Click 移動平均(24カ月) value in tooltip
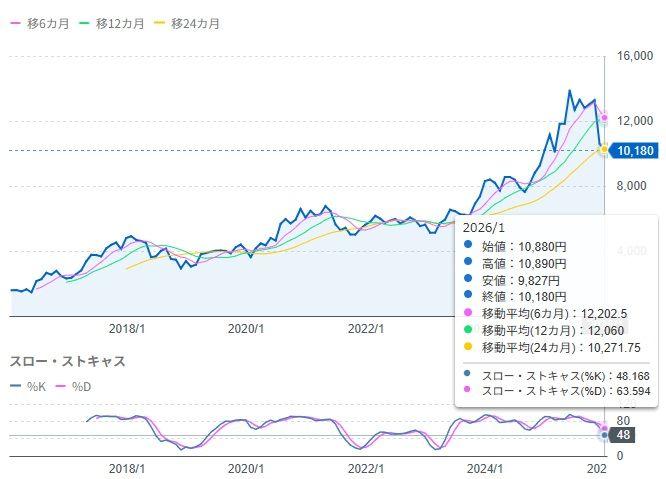The width and height of the screenshot is (666, 479). [x=550, y=348]
